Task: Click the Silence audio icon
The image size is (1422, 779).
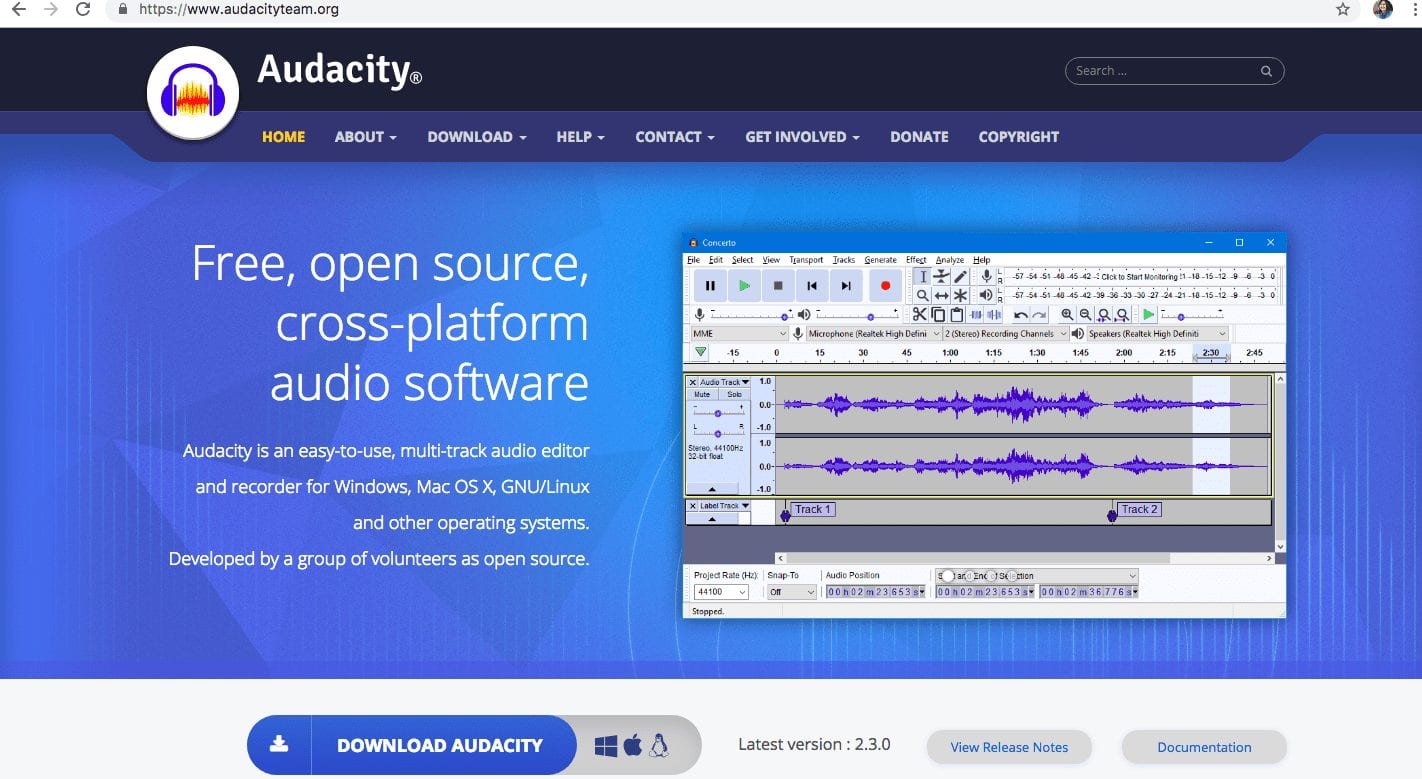Action: pos(994,315)
